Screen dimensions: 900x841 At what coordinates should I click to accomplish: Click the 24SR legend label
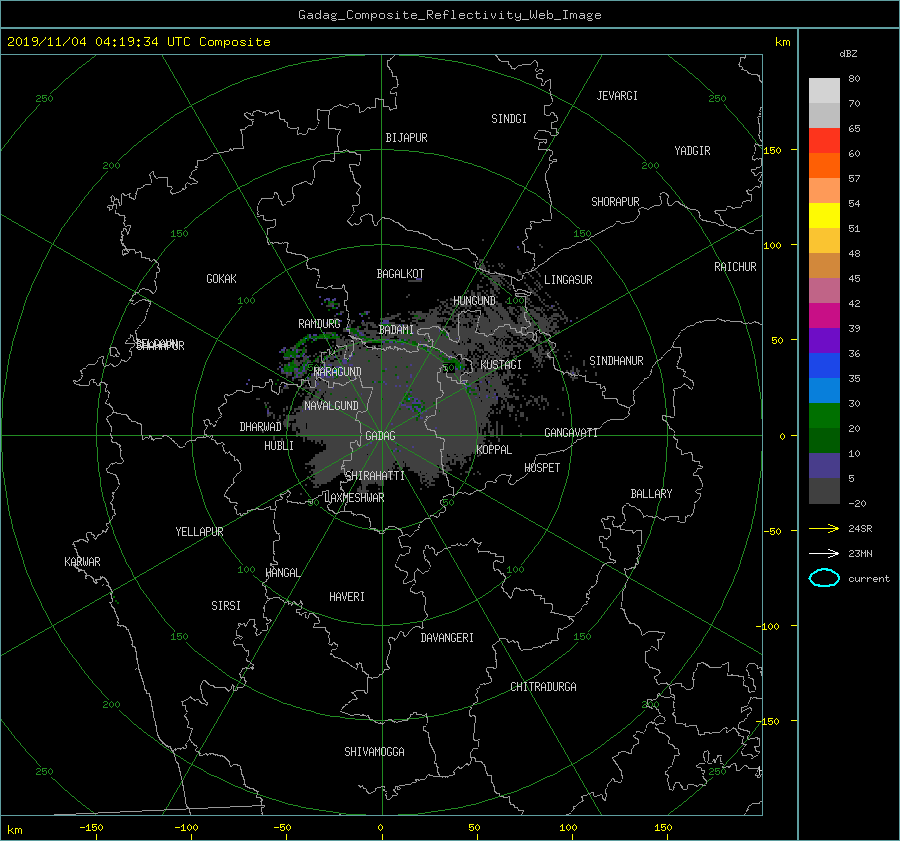[x=860, y=529]
